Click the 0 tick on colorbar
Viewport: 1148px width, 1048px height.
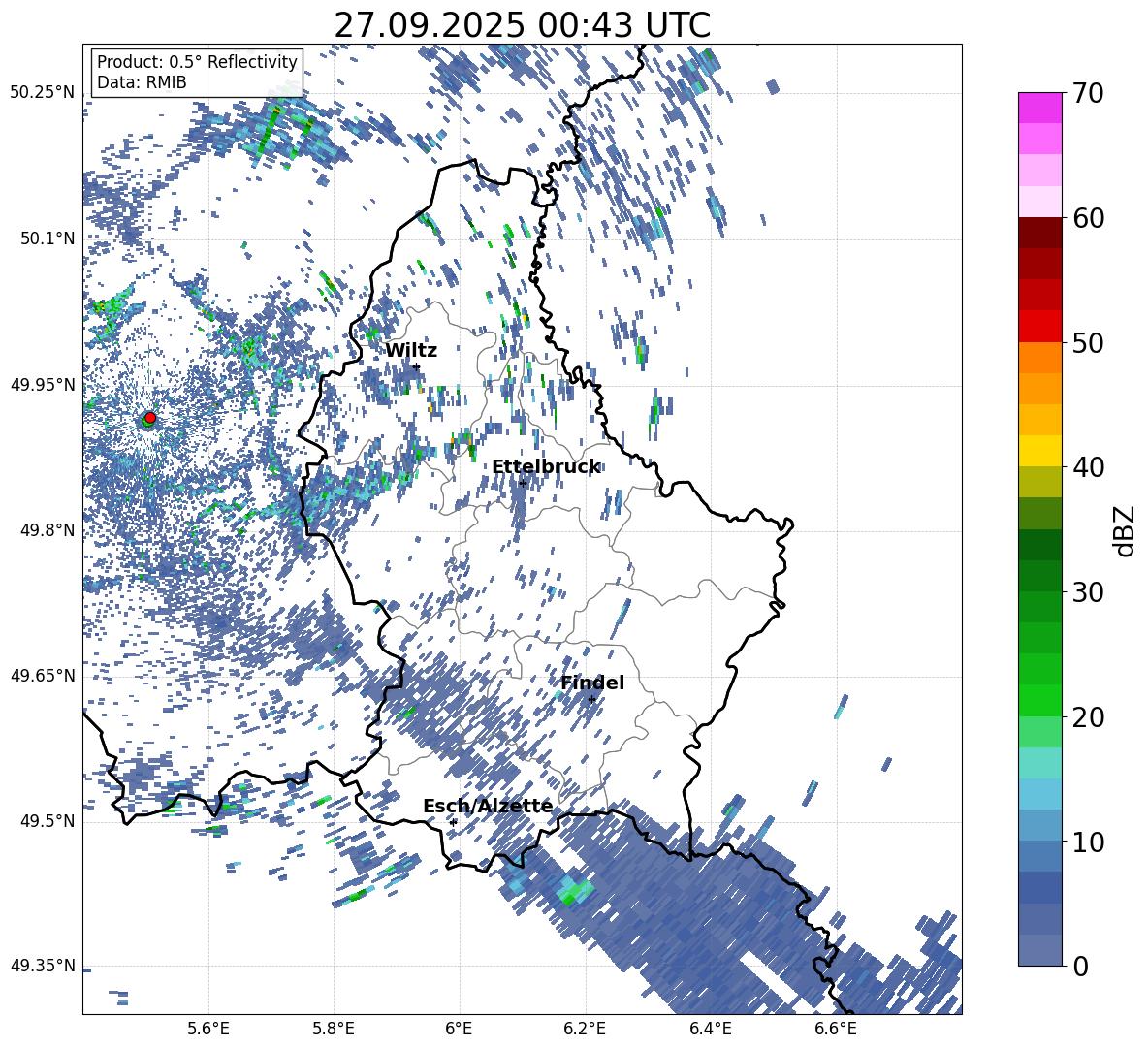pos(1081,966)
